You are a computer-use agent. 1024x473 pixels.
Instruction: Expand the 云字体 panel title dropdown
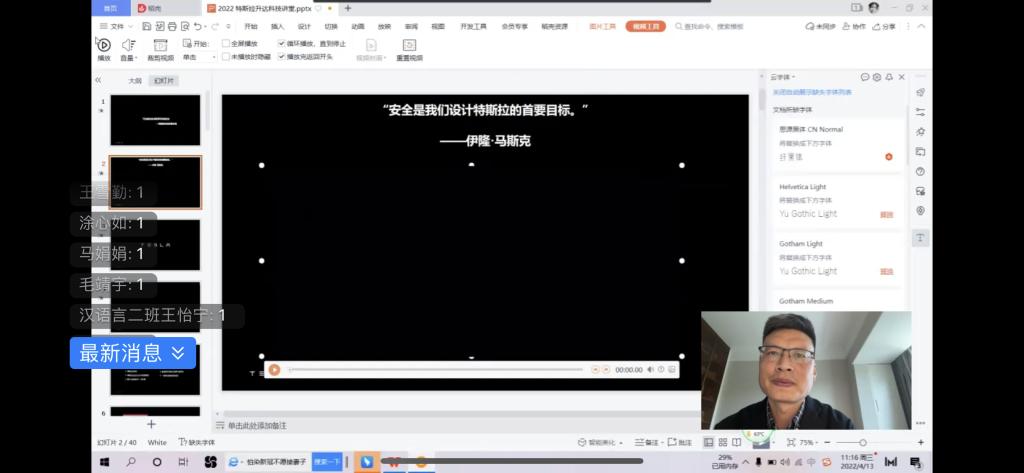(793, 77)
